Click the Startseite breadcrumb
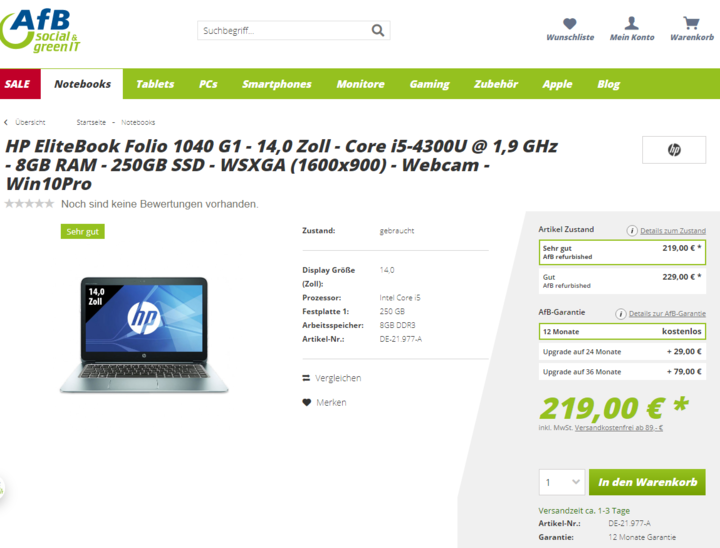 [x=91, y=122]
